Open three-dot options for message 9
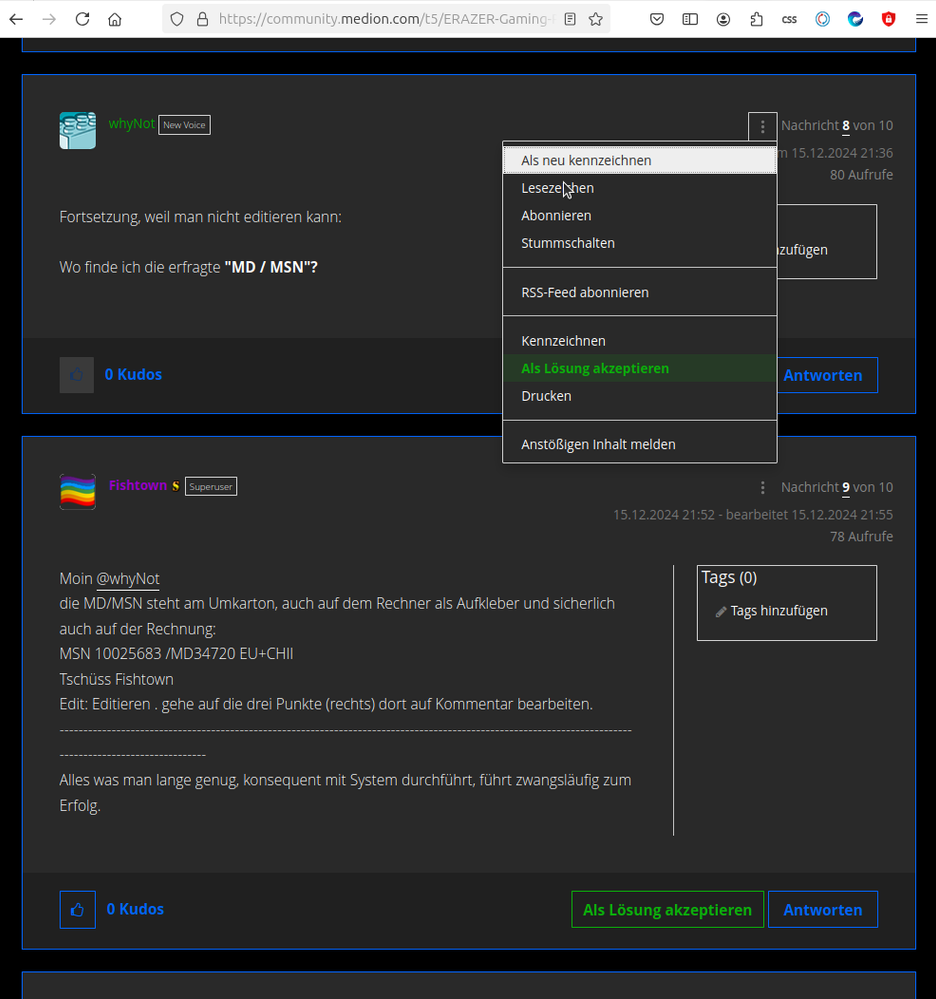The width and height of the screenshot is (936, 999). tap(763, 488)
